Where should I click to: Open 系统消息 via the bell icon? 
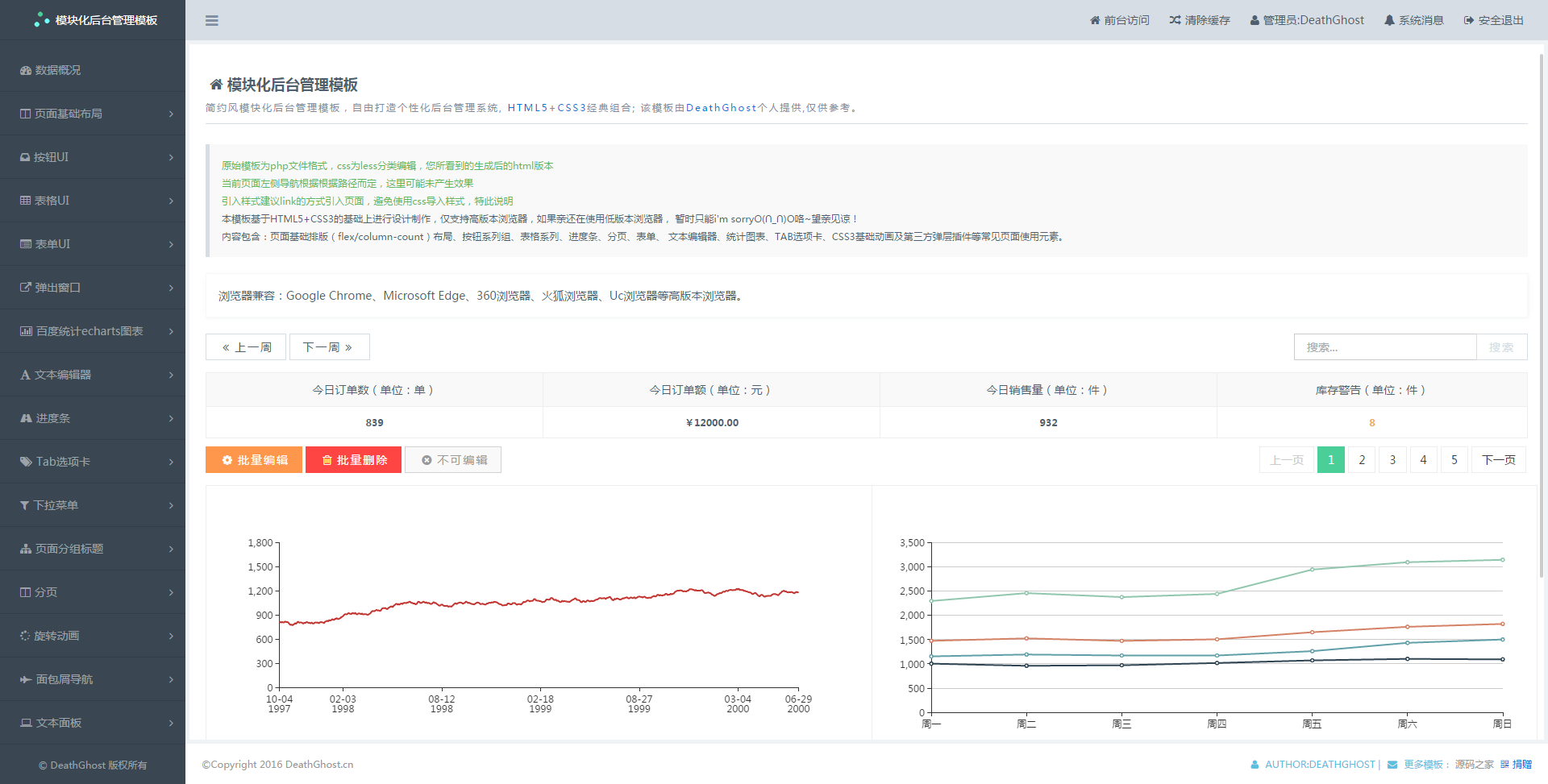click(x=1387, y=20)
